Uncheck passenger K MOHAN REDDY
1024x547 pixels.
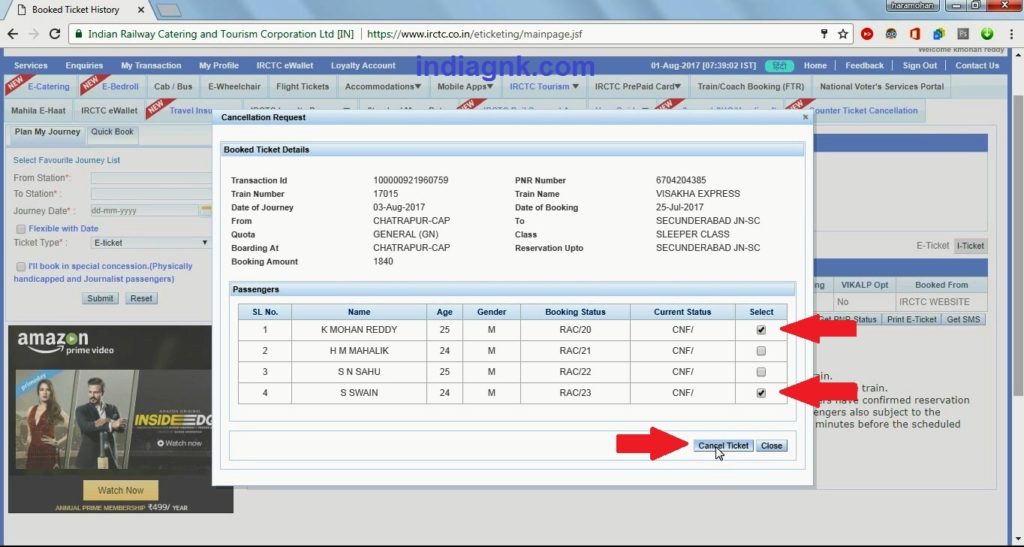click(761, 329)
